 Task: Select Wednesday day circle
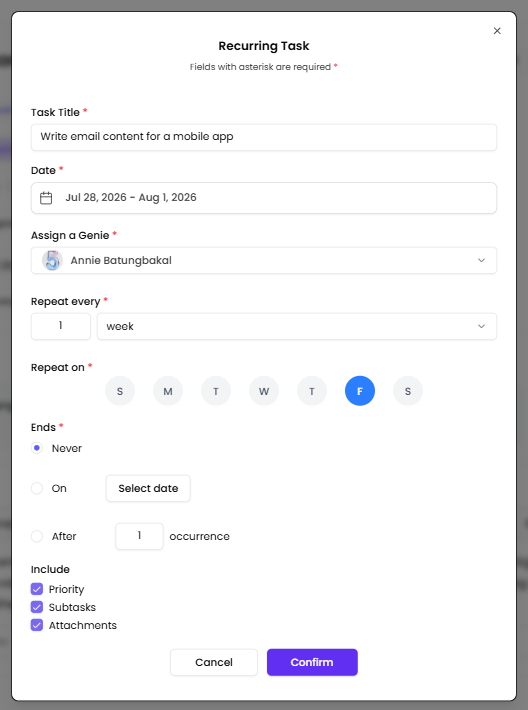point(264,391)
